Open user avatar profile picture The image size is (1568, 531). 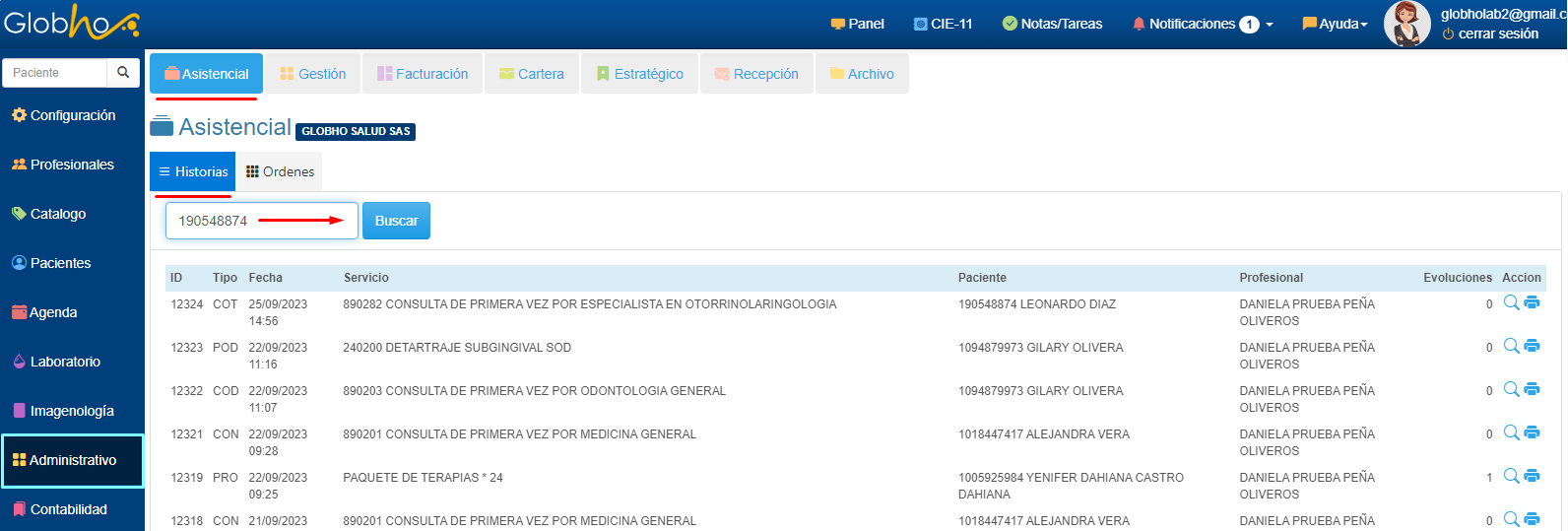(x=1406, y=24)
